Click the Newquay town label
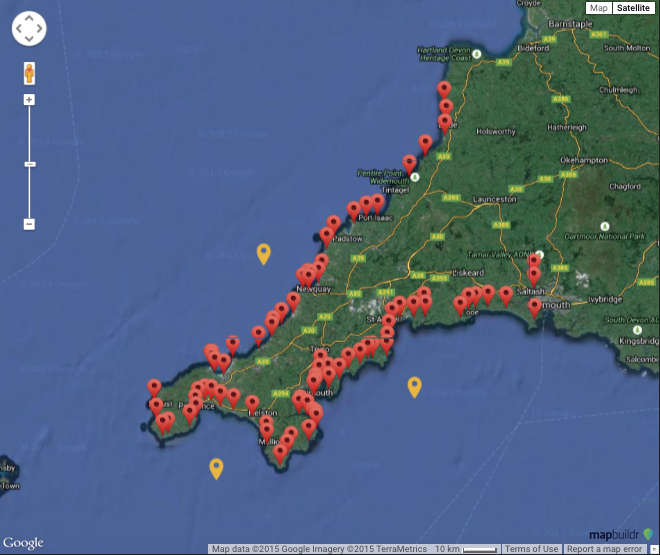 coord(314,289)
